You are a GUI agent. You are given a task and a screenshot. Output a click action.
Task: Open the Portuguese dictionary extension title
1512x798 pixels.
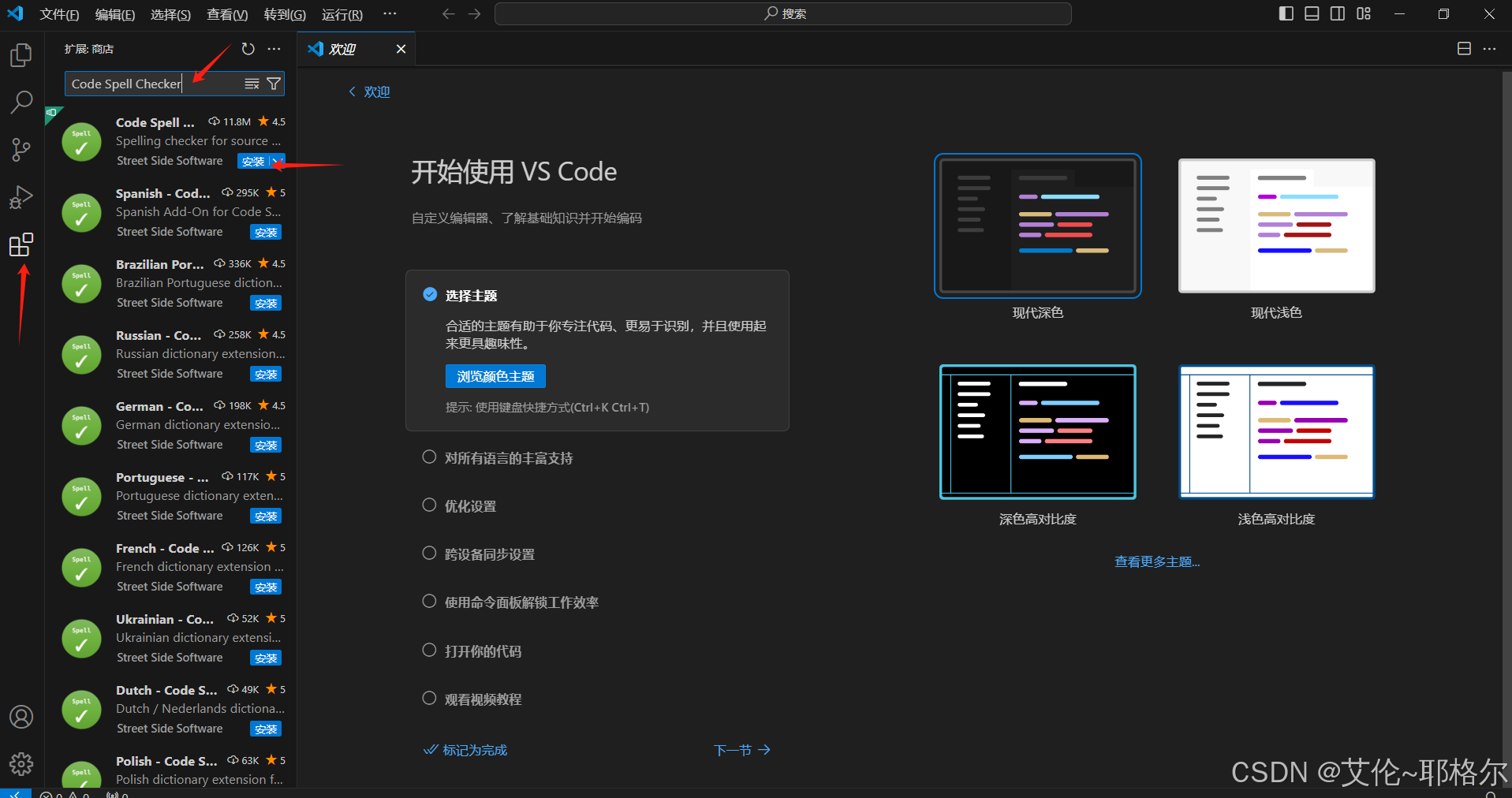point(162,477)
